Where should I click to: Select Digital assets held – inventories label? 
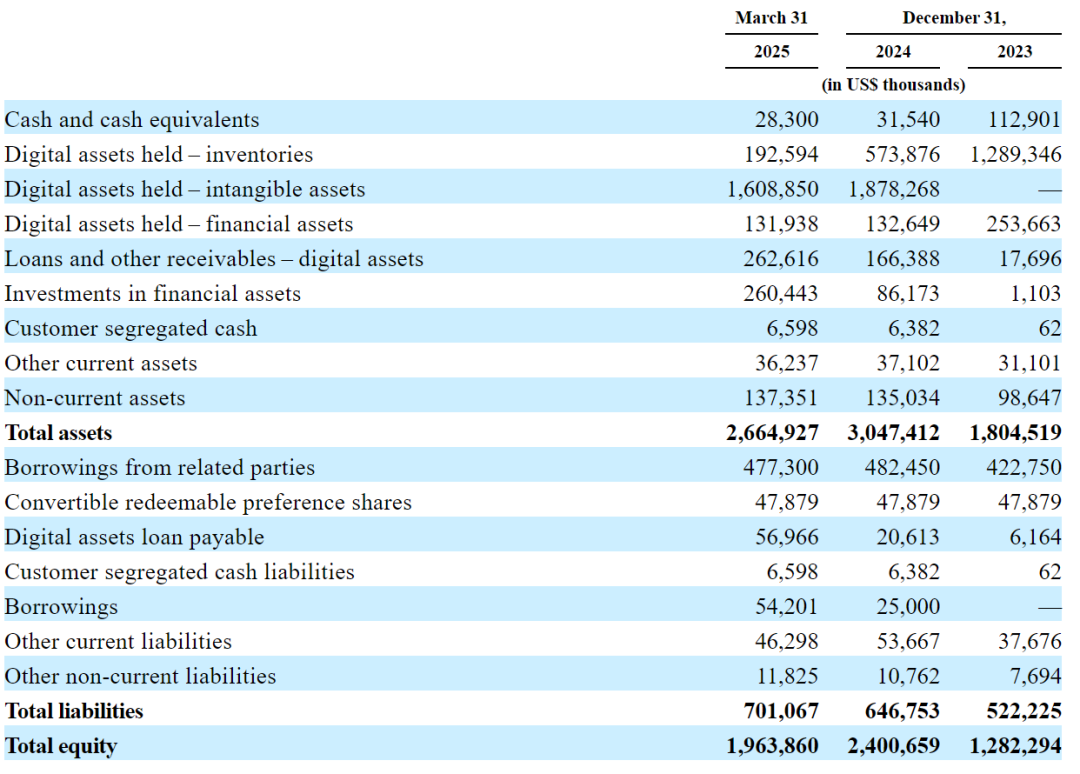(158, 155)
